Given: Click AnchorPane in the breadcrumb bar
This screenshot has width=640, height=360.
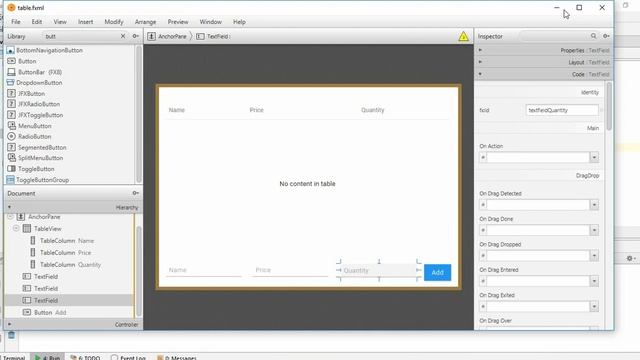Looking at the screenshot, I should click(x=172, y=36).
